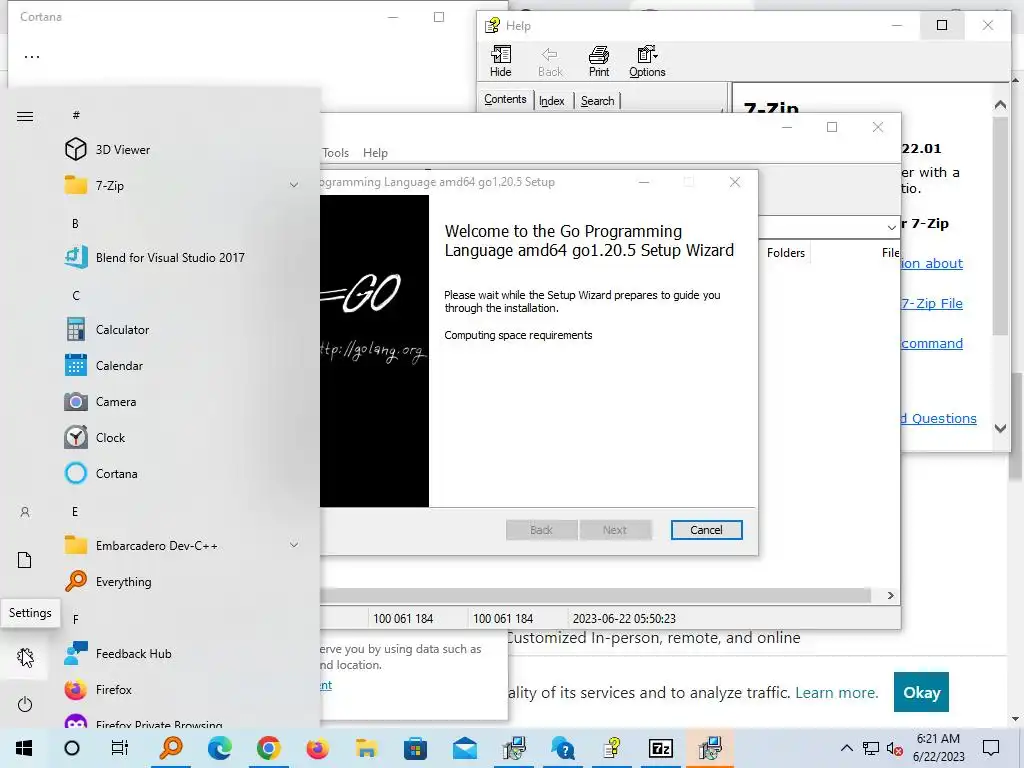The width and height of the screenshot is (1024, 768).
Task: Open Options in the Help toolbar
Action: coord(647,61)
